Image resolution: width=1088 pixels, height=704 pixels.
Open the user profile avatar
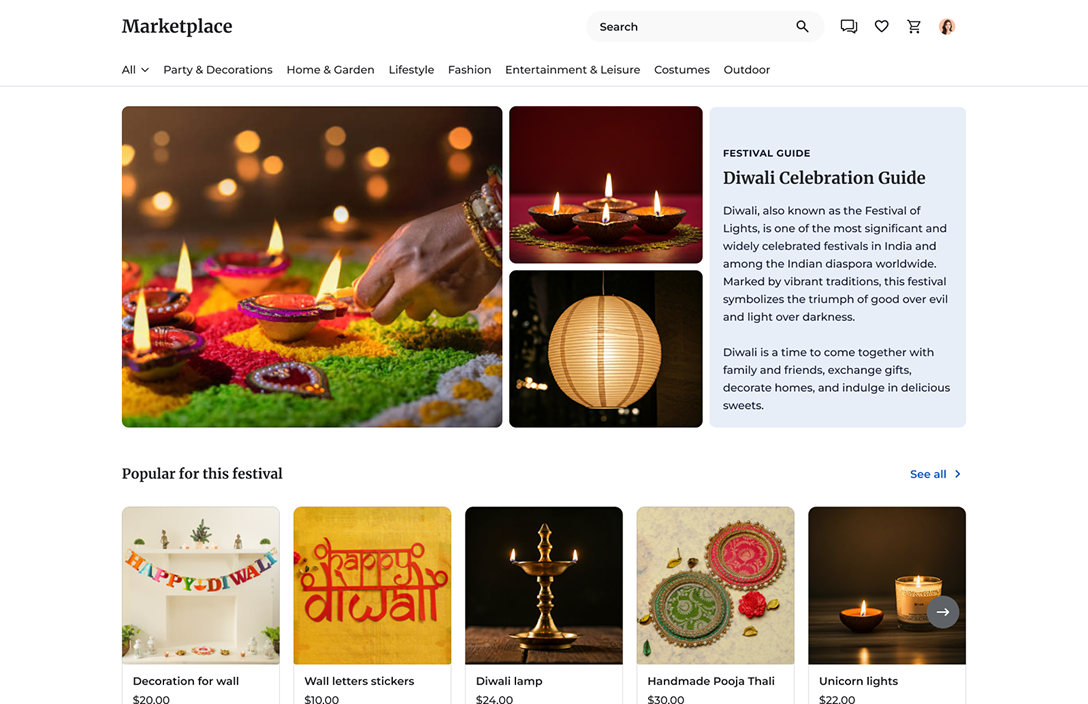[947, 26]
